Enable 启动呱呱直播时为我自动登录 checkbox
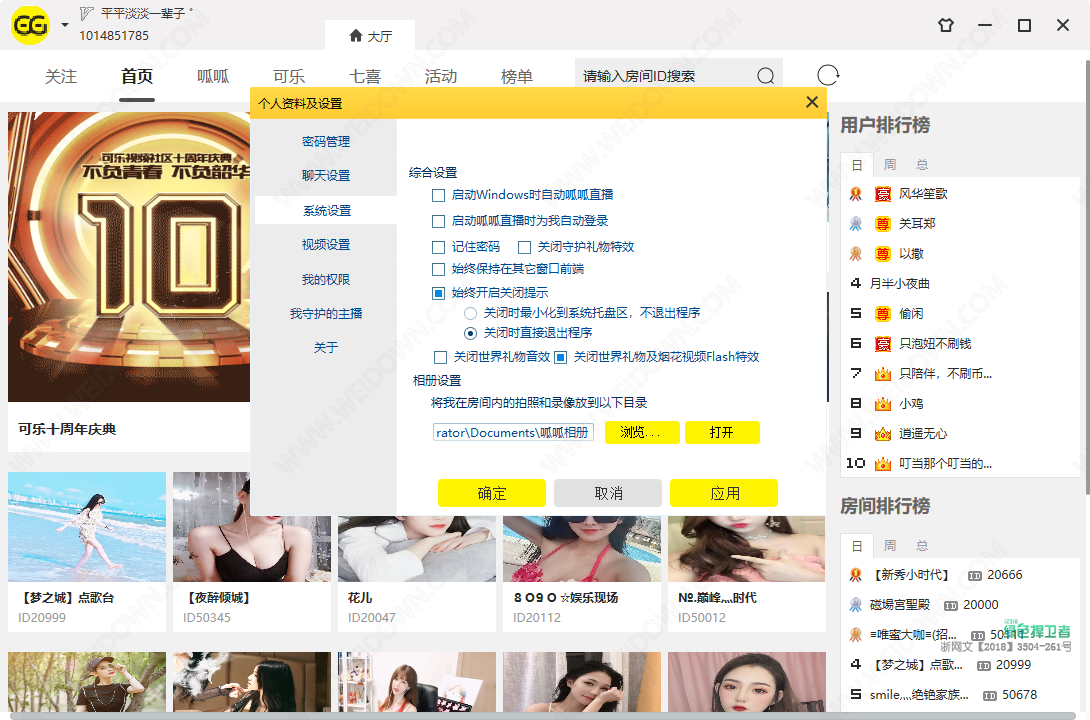1090x720 pixels. coord(439,221)
